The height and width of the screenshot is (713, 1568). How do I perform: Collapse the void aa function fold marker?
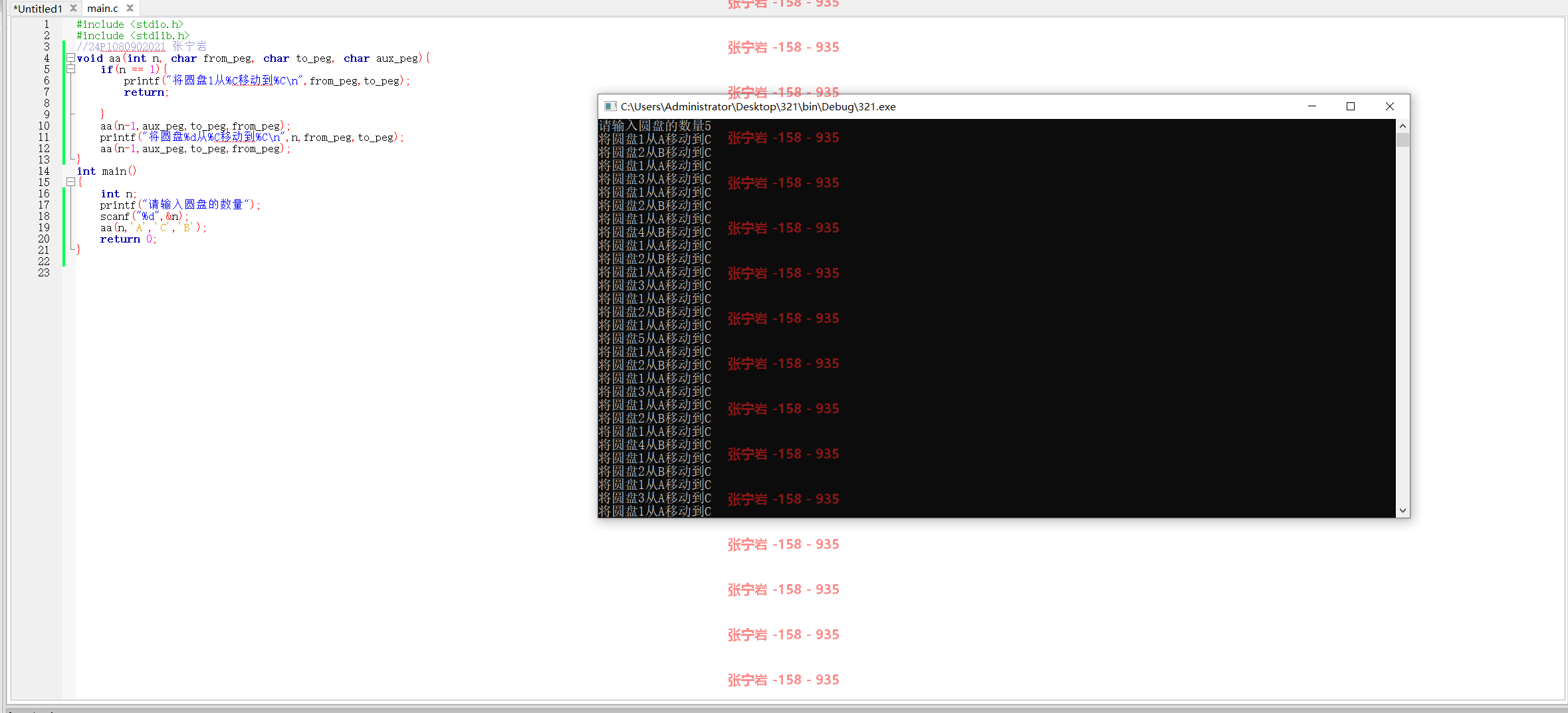70,58
